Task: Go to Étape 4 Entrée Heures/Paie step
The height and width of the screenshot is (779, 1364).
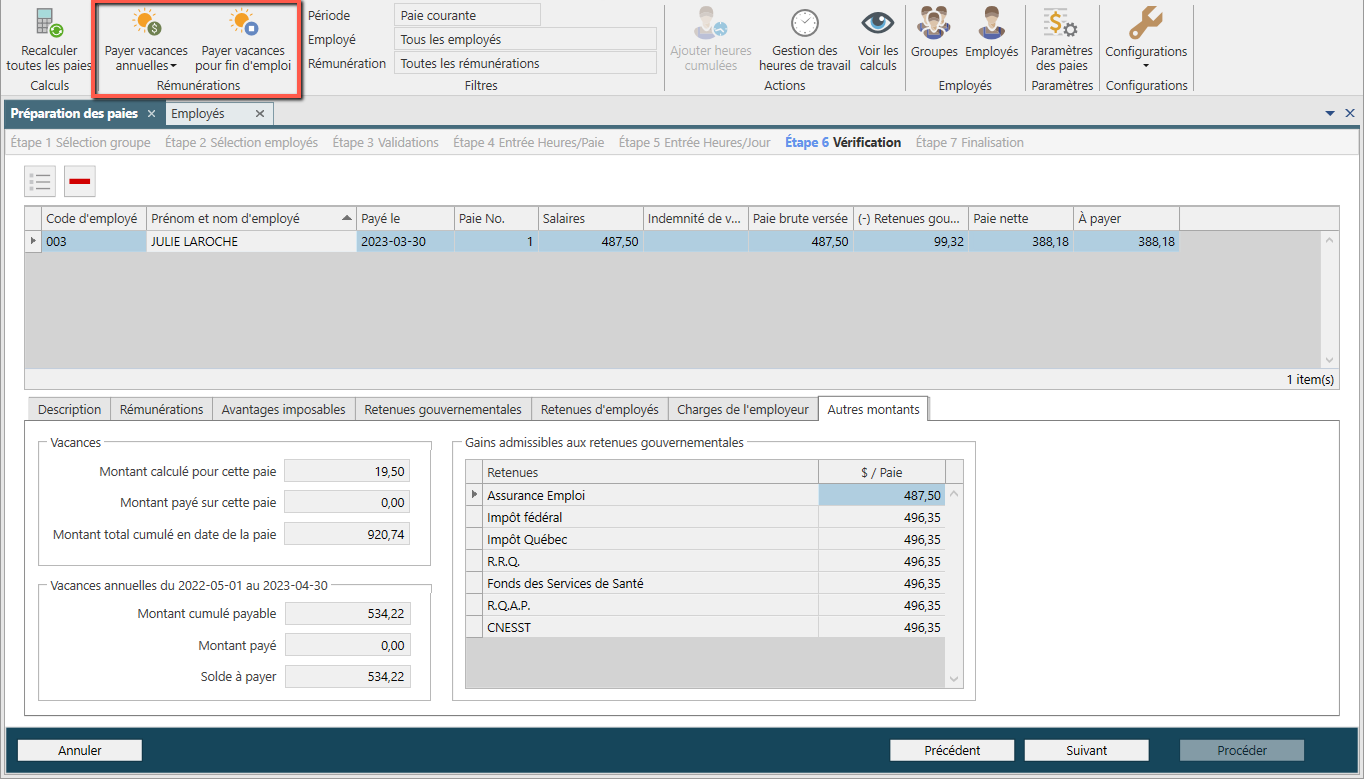Action: pyautogui.click(x=529, y=143)
